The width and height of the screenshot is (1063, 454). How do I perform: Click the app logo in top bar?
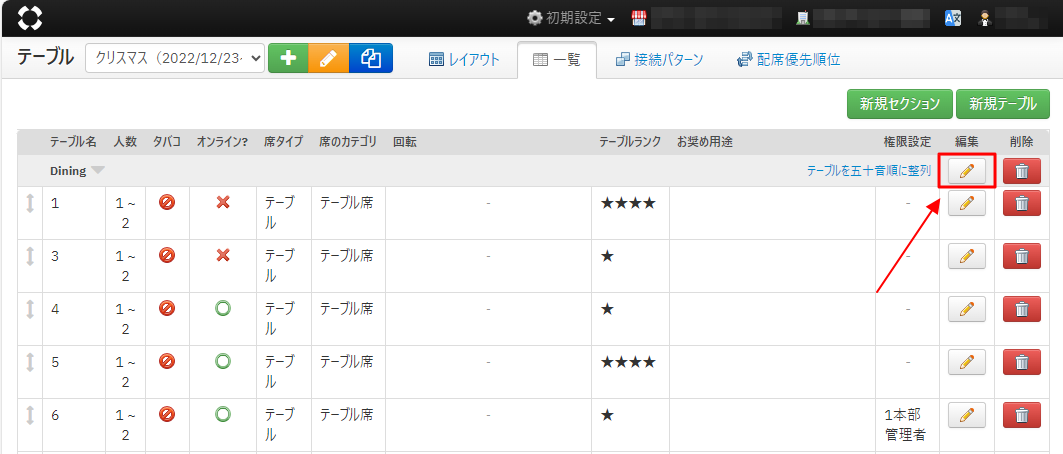click(x=31, y=18)
